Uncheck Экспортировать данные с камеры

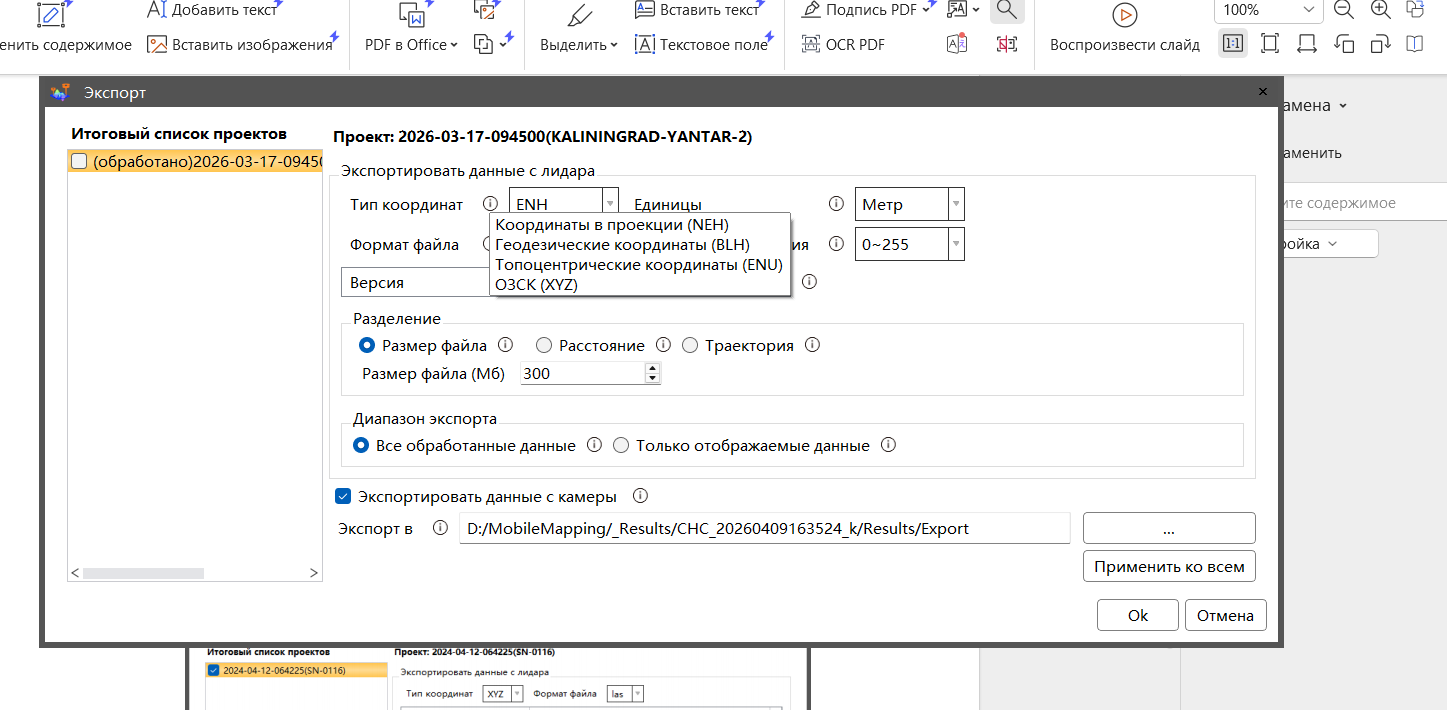click(x=343, y=496)
